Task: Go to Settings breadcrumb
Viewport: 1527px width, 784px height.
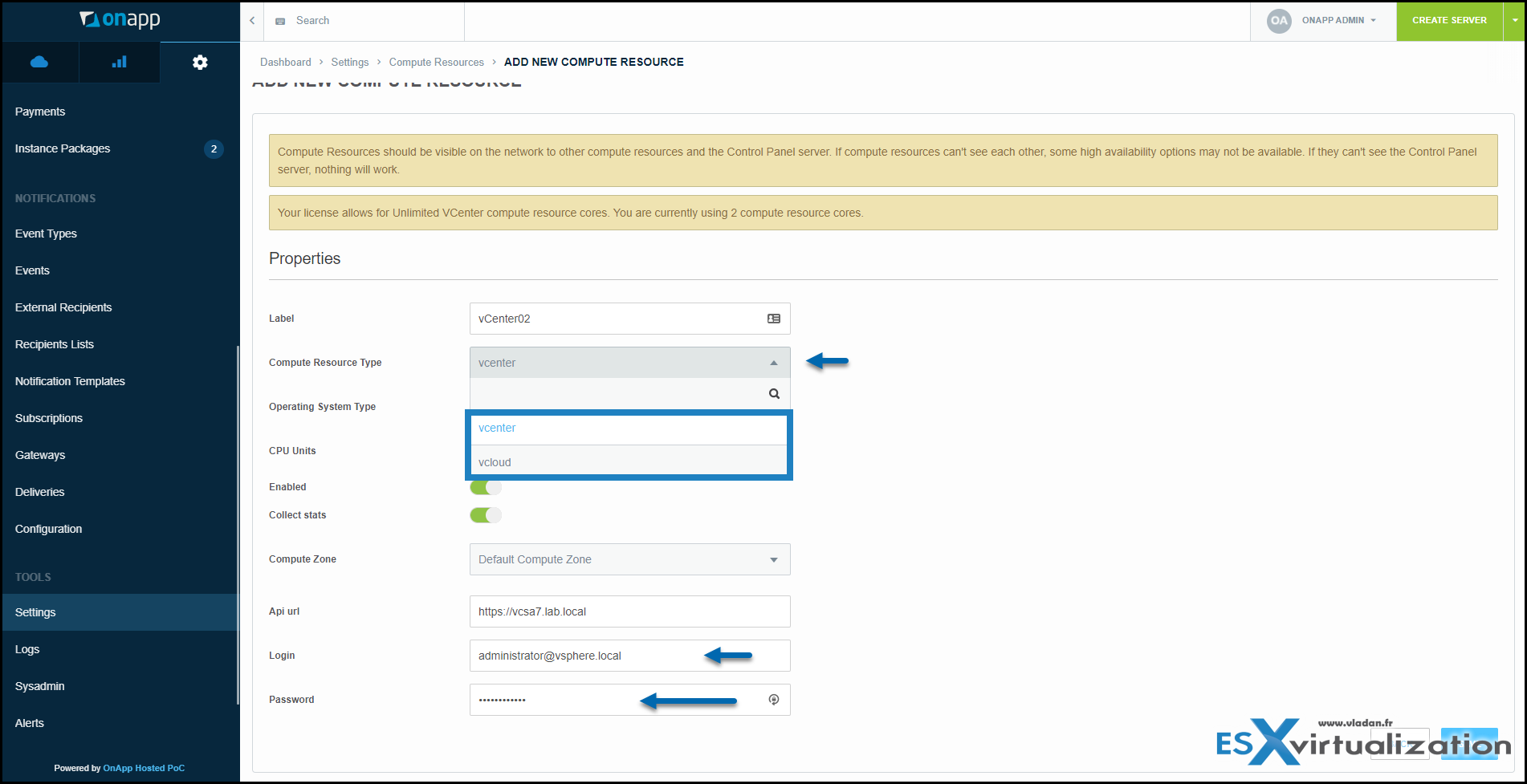Action: pyautogui.click(x=350, y=62)
